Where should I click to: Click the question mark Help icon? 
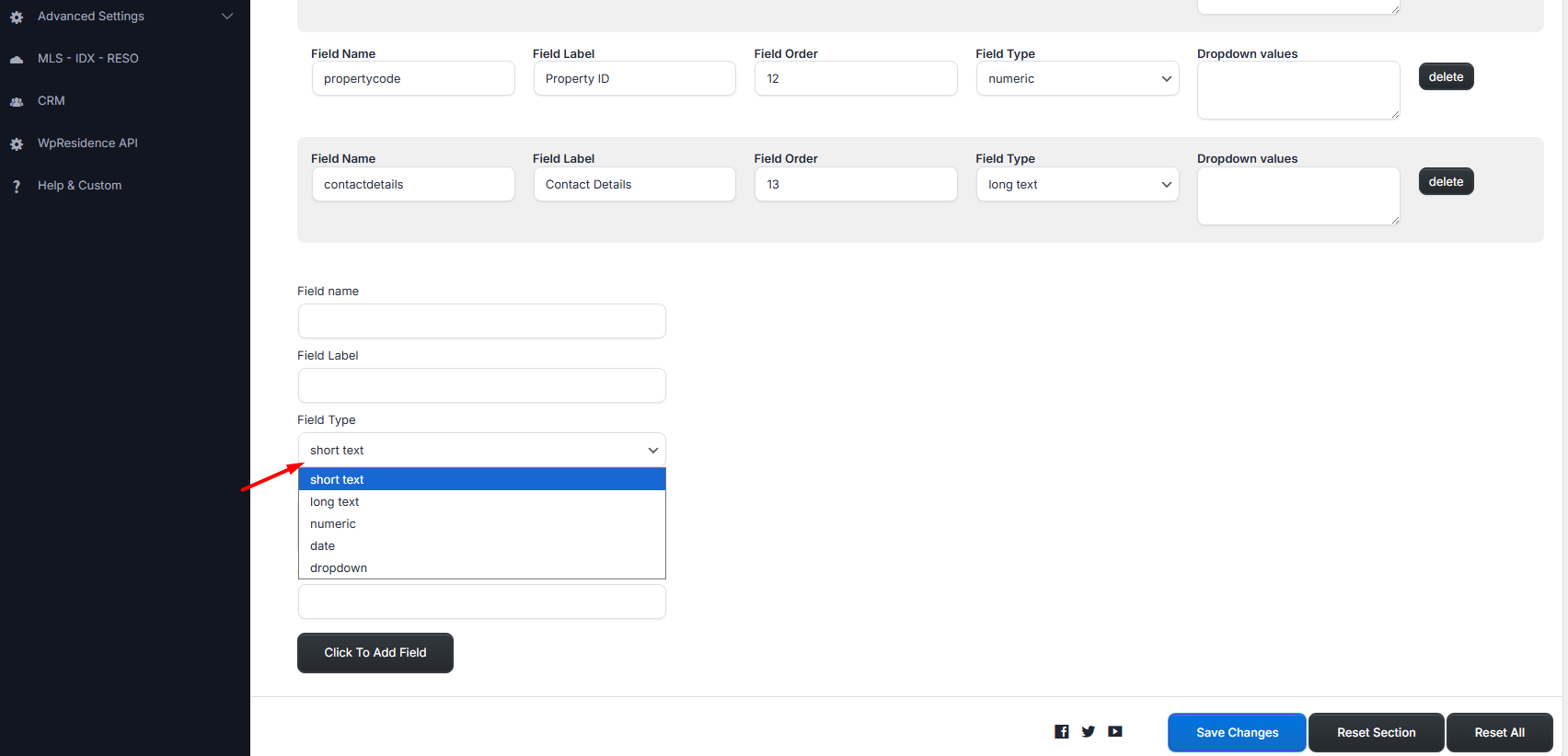coord(17,186)
